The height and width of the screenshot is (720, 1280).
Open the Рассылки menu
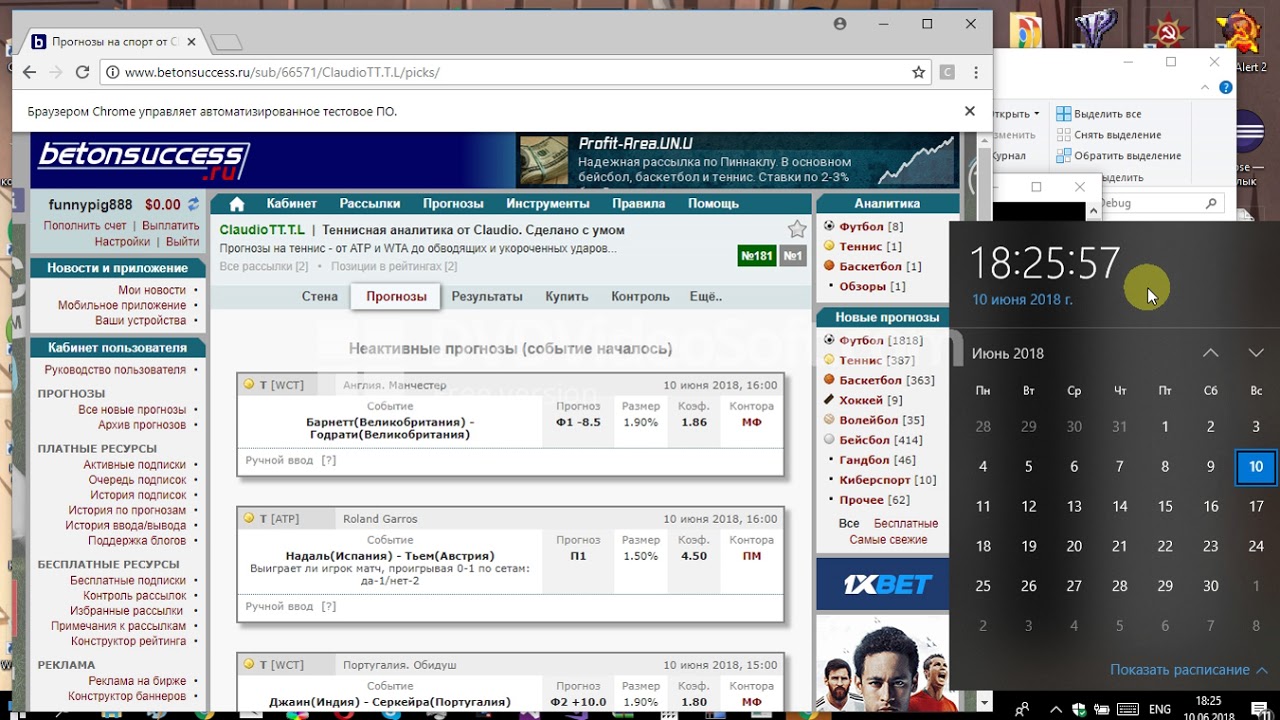[370, 203]
